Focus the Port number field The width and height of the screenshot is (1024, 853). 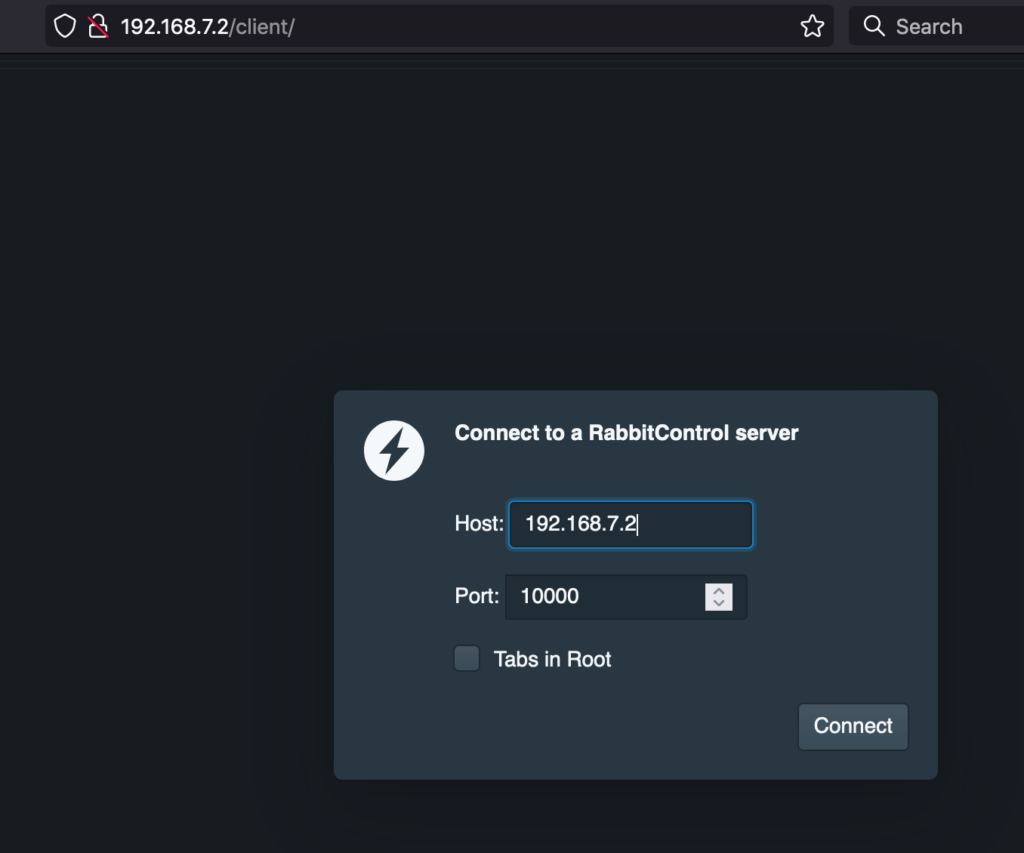point(626,597)
